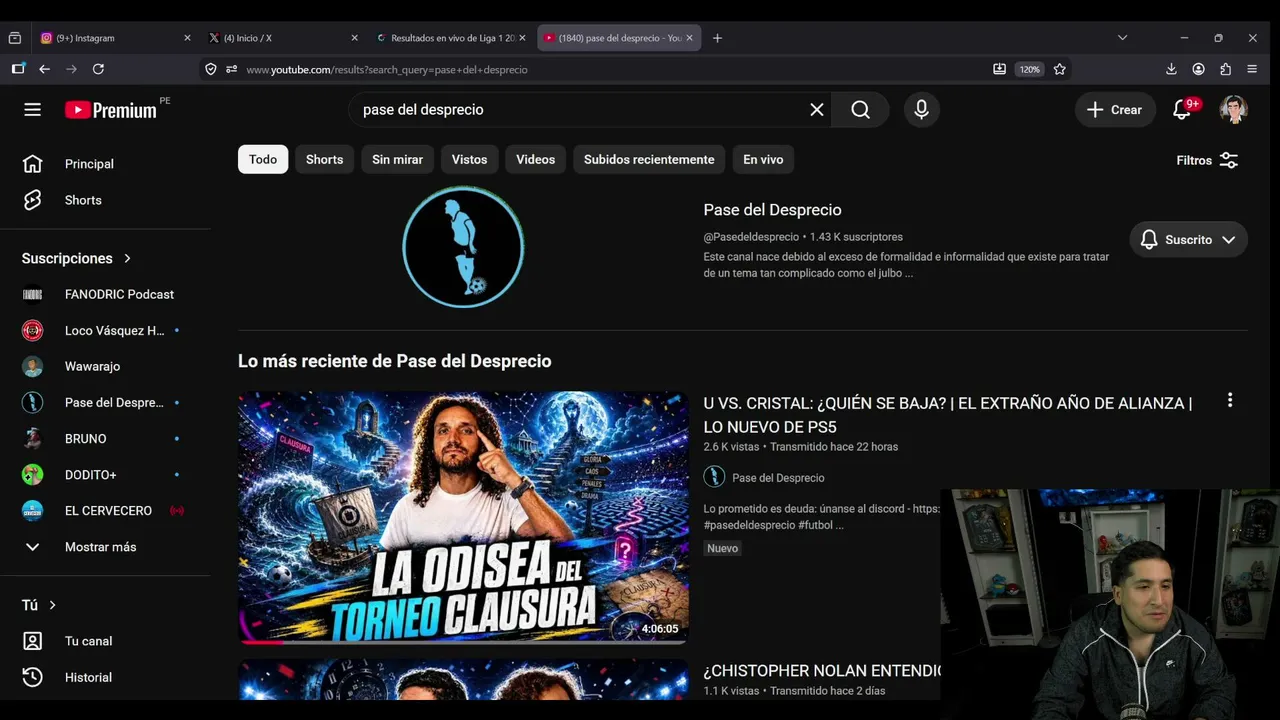This screenshot has height=720, width=1280.
Task: Switch to the Inicio / X tab
Action: pos(282,38)
